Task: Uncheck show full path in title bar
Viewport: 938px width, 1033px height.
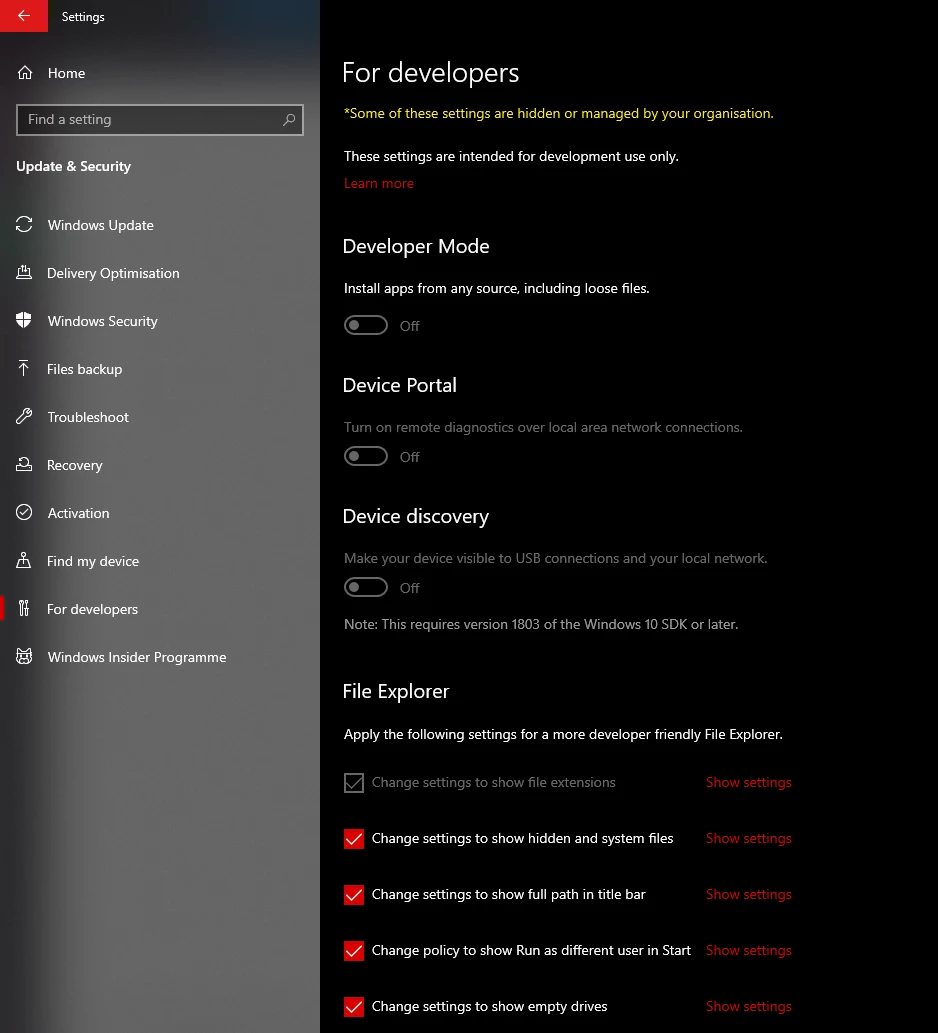Action: 354,895
